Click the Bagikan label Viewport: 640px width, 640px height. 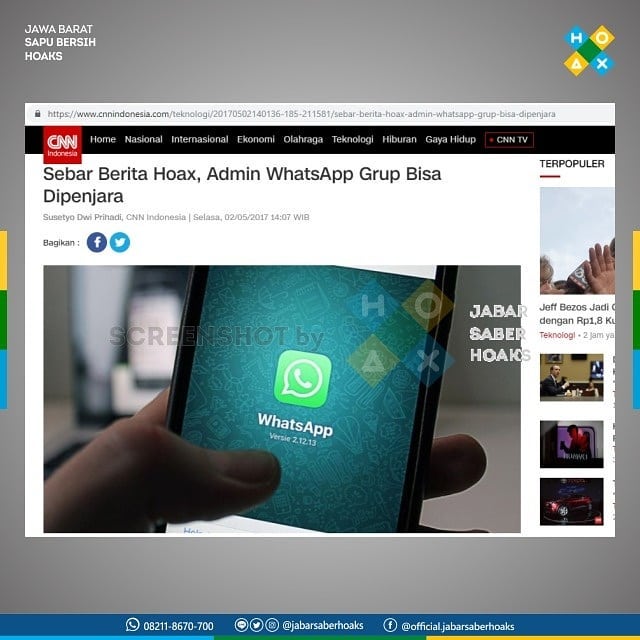point(61,243)
